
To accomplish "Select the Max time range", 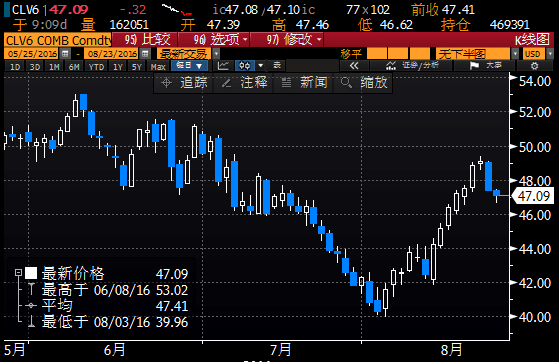I will [x=158, y=67].
